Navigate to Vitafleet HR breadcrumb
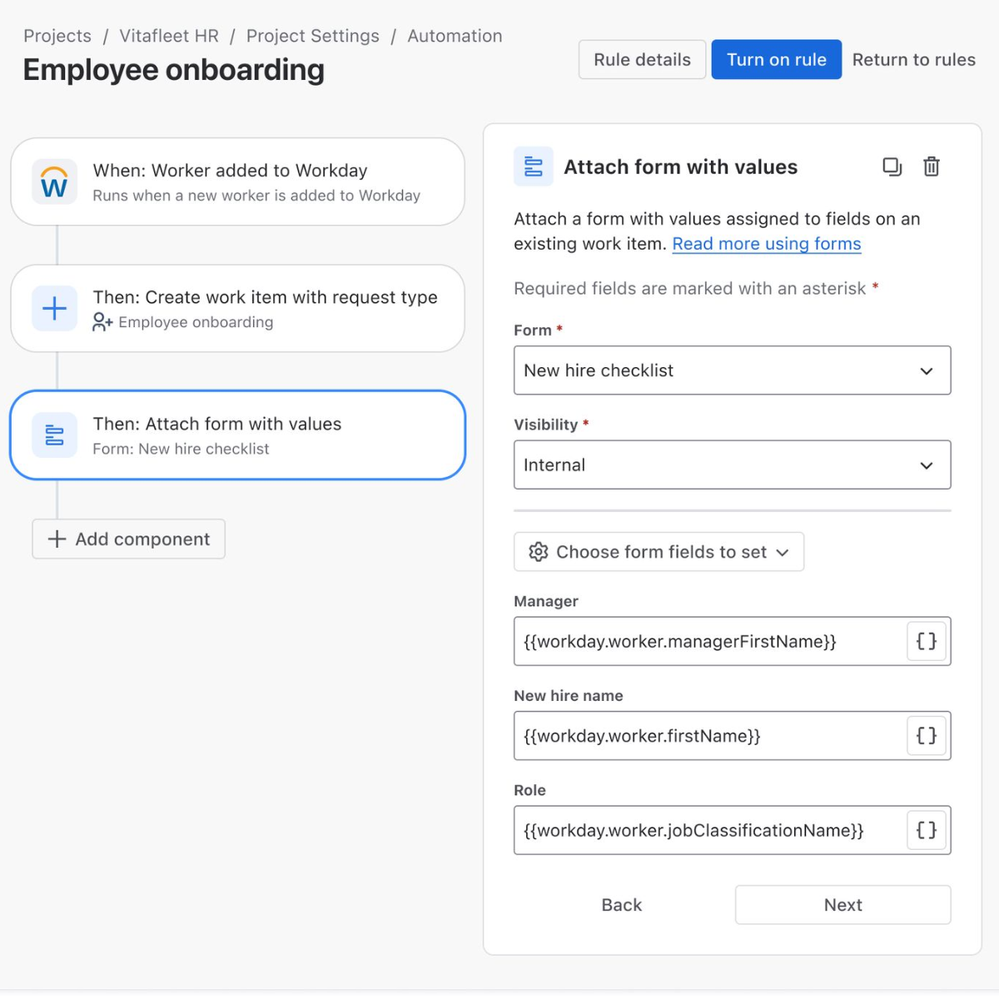999x999 pixels. pos(168,35)
